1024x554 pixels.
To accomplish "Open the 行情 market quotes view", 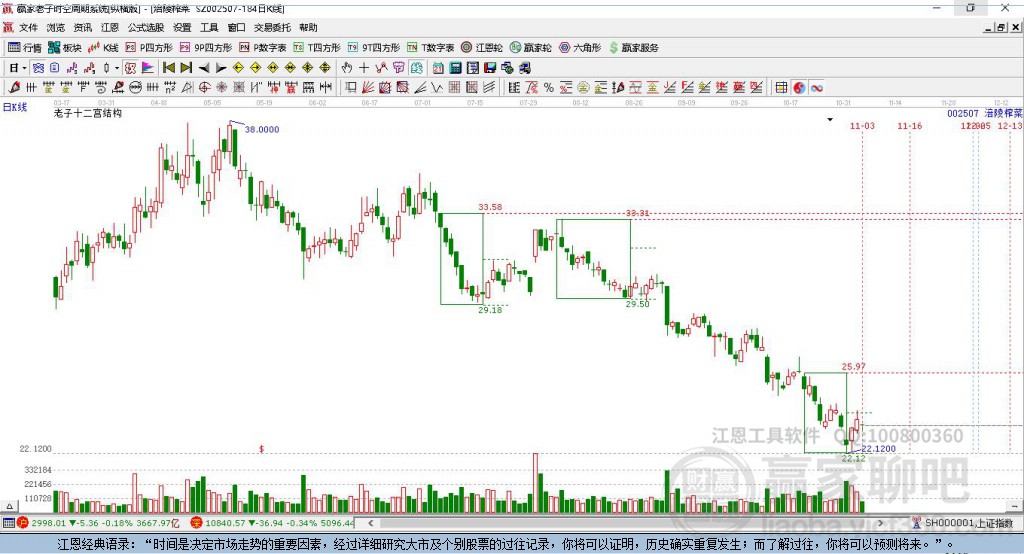I will (x=25, y=48).
